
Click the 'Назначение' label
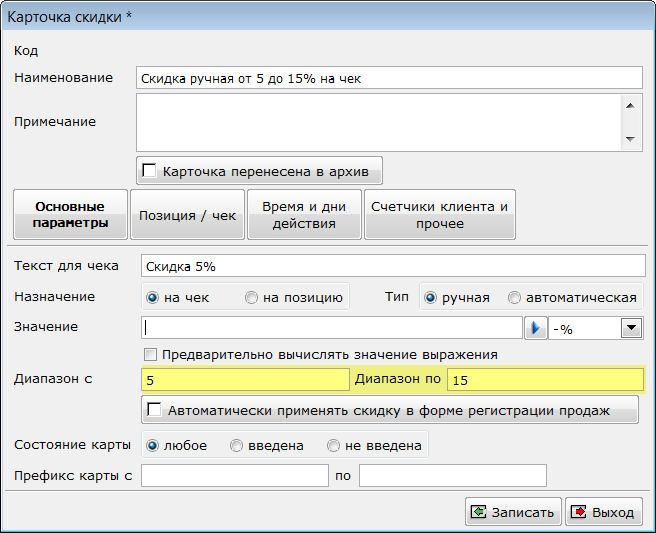pos(55,297)
